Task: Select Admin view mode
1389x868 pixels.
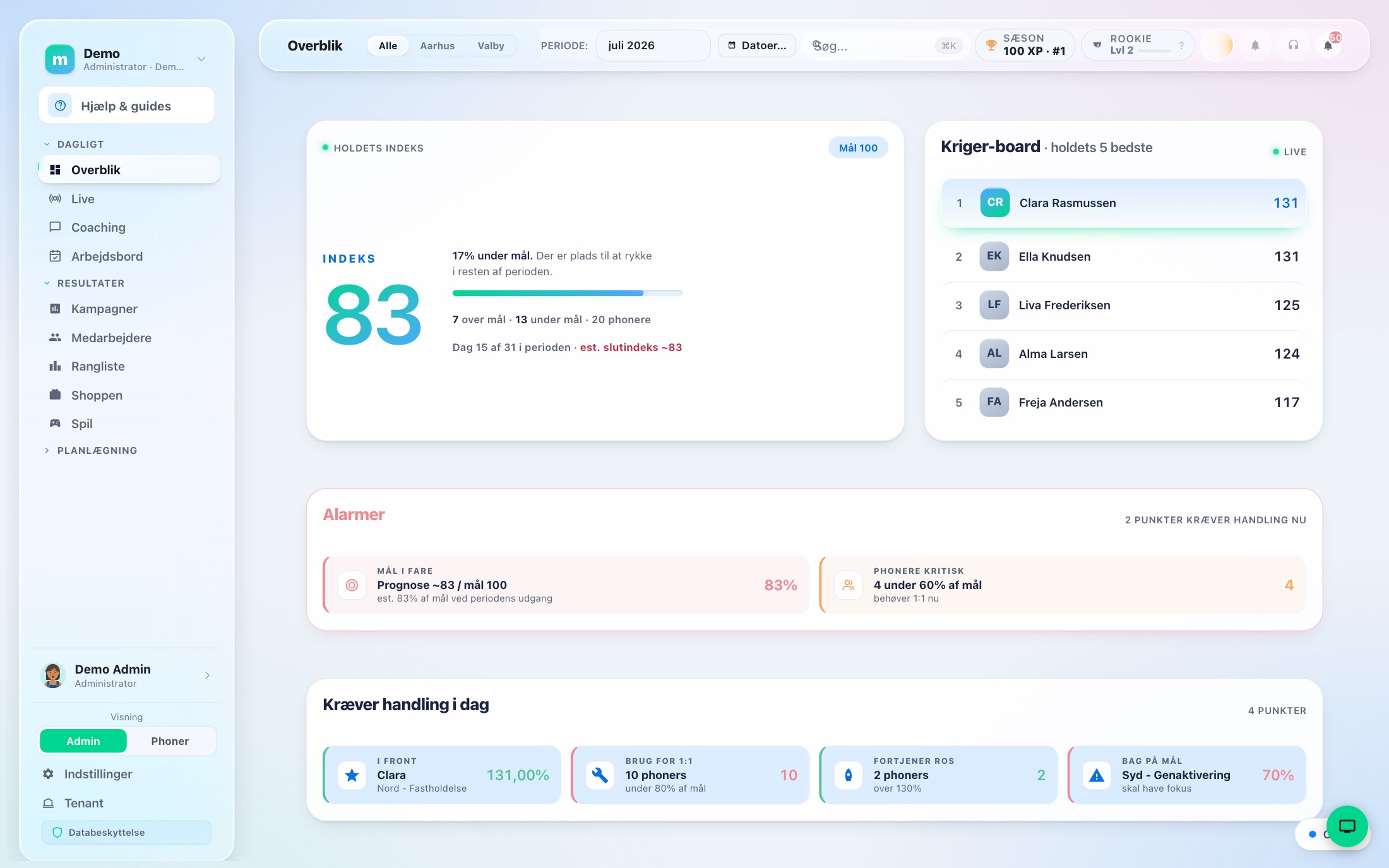Action: coord(83,741)
